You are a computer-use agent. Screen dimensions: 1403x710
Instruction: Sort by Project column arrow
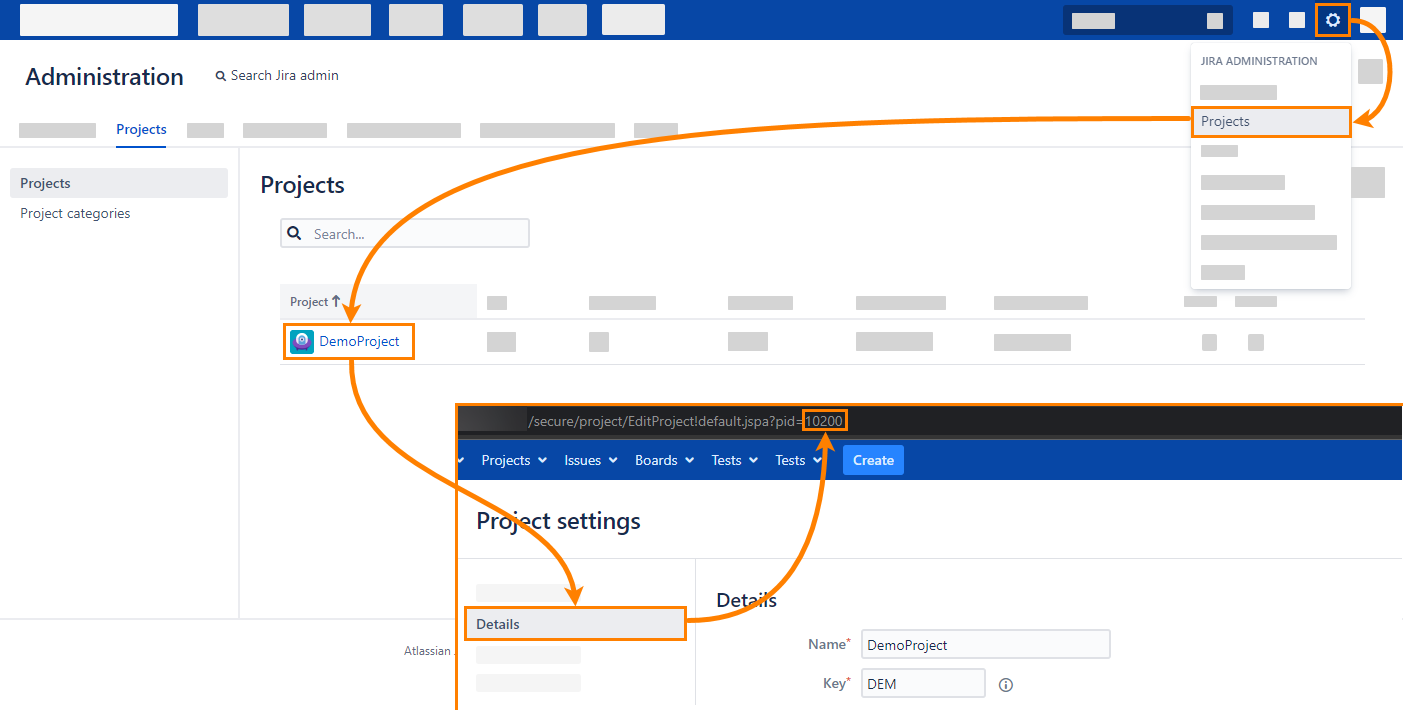[336, 301]
